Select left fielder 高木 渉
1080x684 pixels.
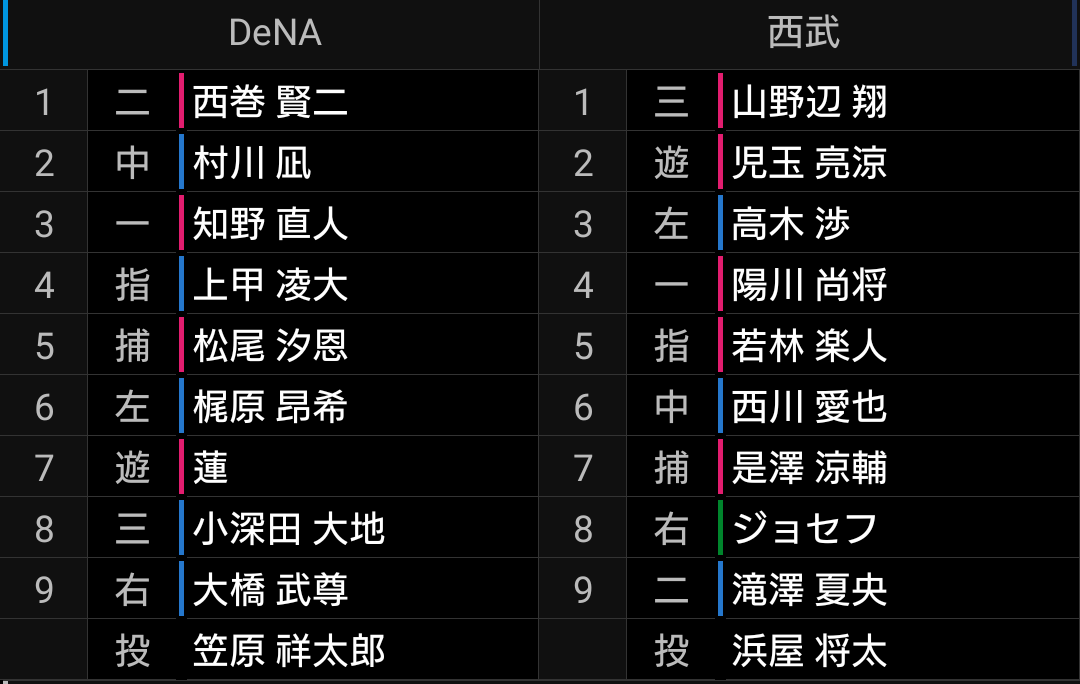click(x=790, y=224)
